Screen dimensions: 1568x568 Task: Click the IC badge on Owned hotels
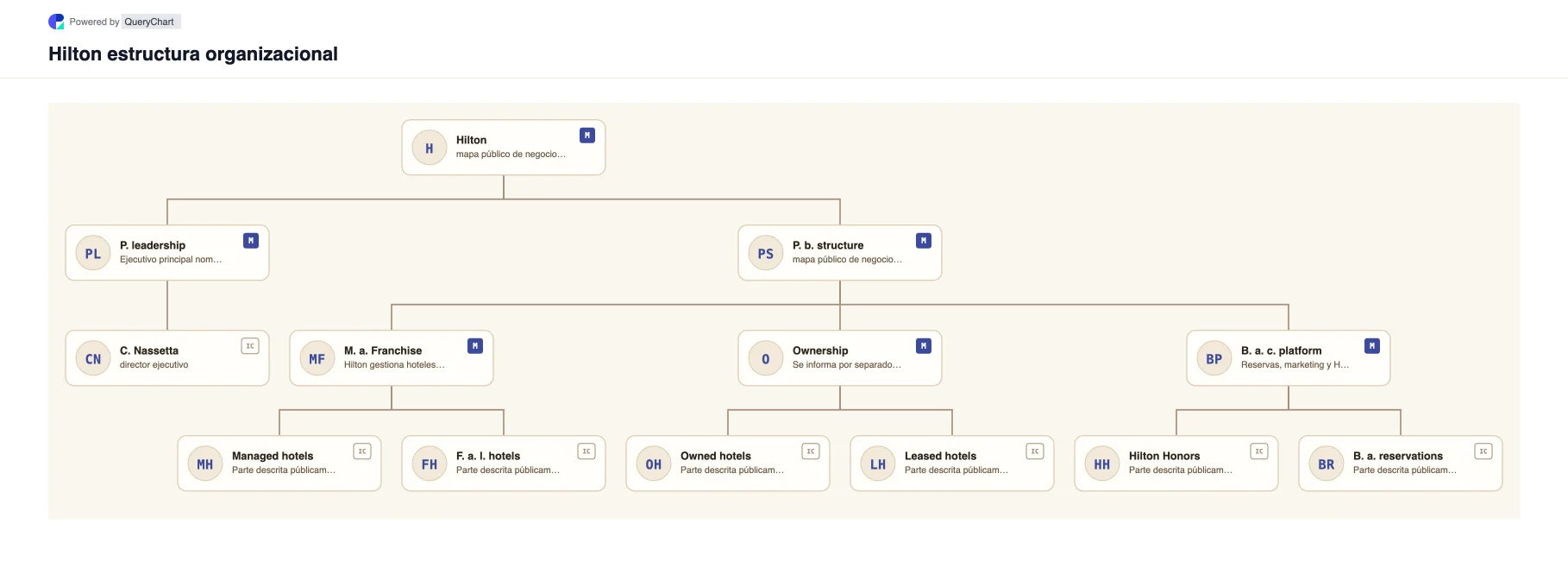[x=811, y=451]
